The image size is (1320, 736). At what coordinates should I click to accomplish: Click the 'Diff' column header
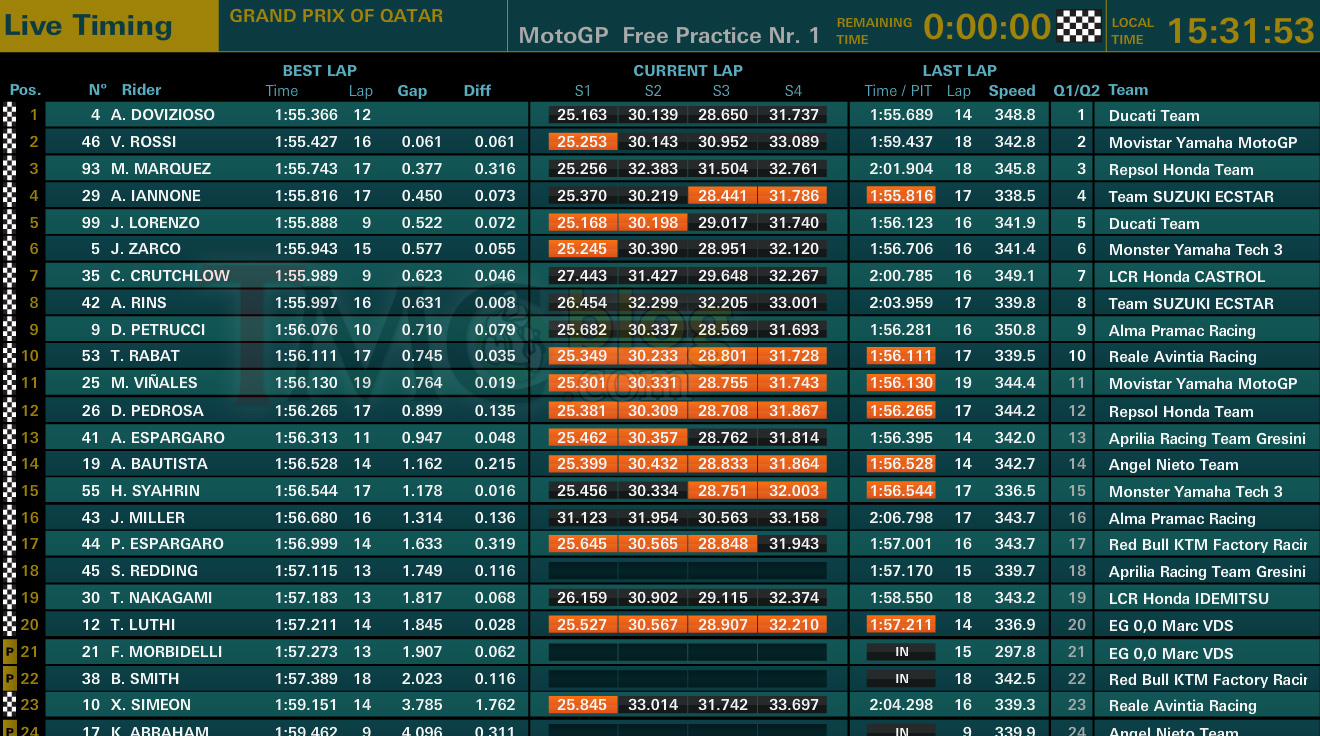pos(477,90)
